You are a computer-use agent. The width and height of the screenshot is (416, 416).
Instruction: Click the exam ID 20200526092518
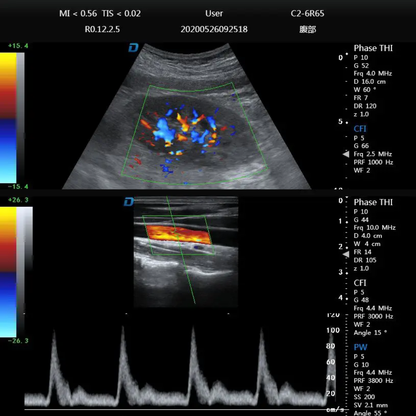tap(214, 29)
